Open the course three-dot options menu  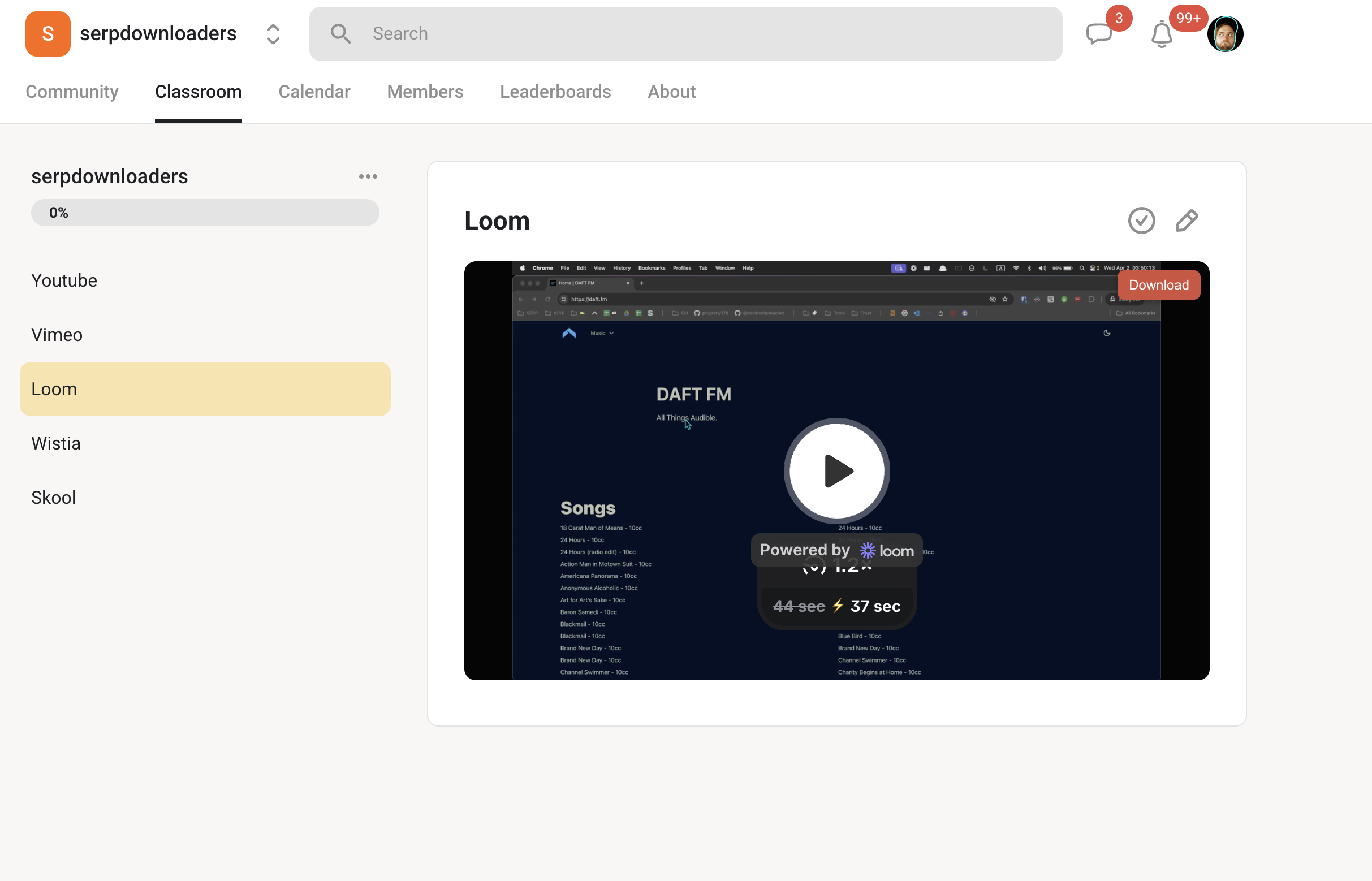pyautogui.click(x=368, y=177)
